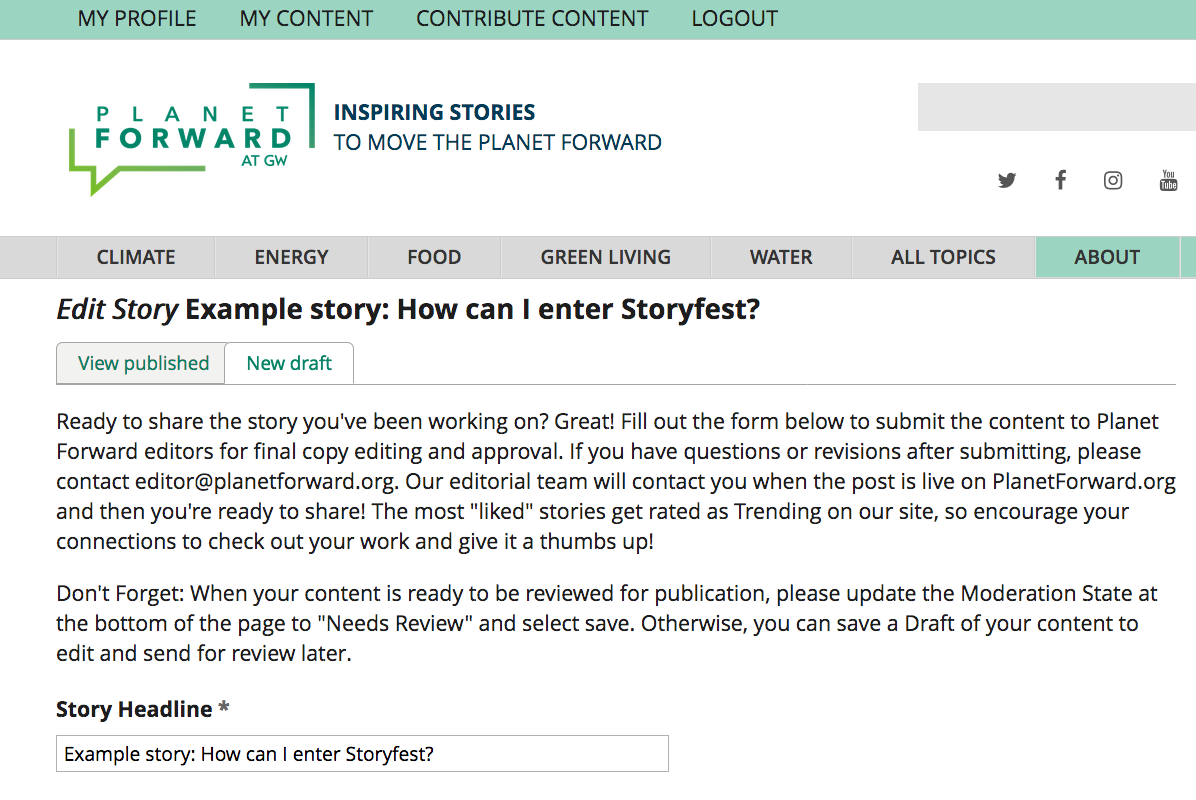
Task: Open the Facebook social icon
Action: coord(1060,180)
